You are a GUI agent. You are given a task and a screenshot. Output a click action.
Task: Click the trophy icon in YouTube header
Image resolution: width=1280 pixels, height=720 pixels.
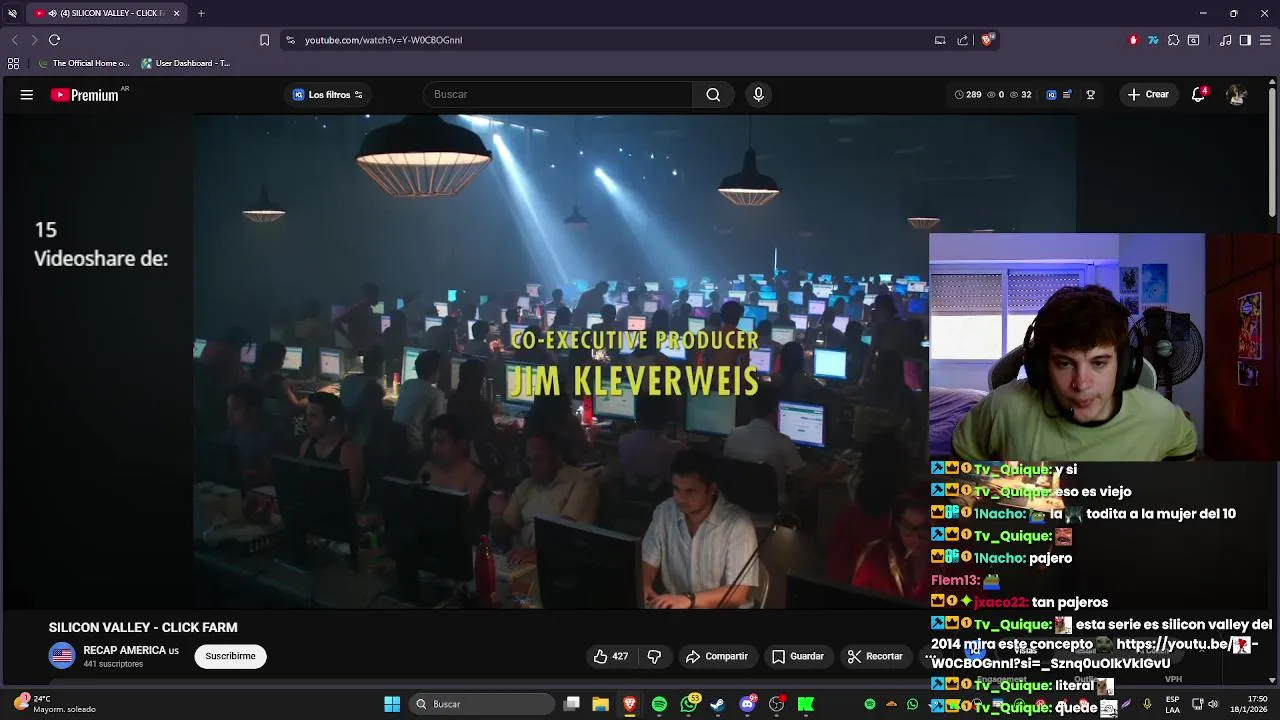(x=1091, y=95)
